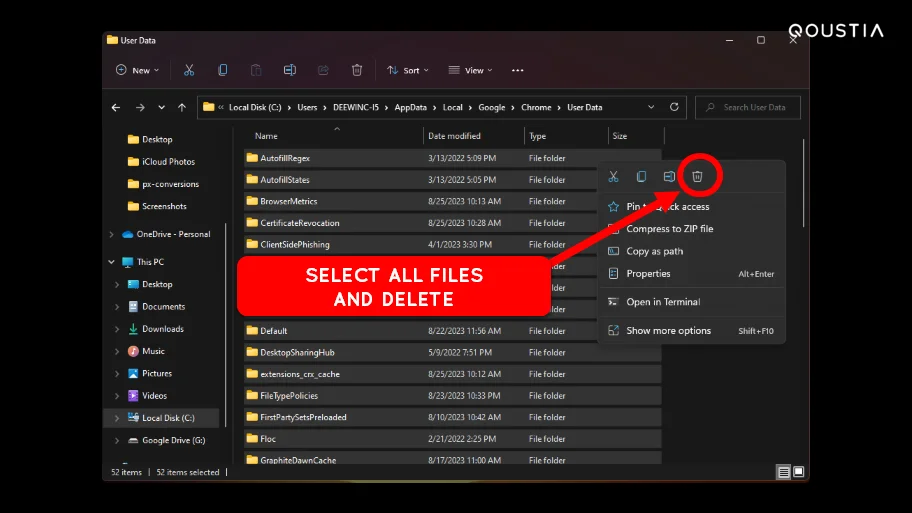Click the Chrome breadcrumb segment
The image size is (912, 513).
click(x=536, y=108)
